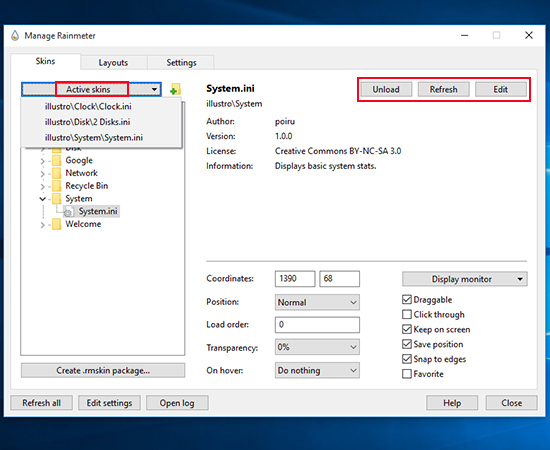Click the add skin plus-folder icon
Image resolution: width=550 pixels, height=450 pixels.
[x=175, y=89]
